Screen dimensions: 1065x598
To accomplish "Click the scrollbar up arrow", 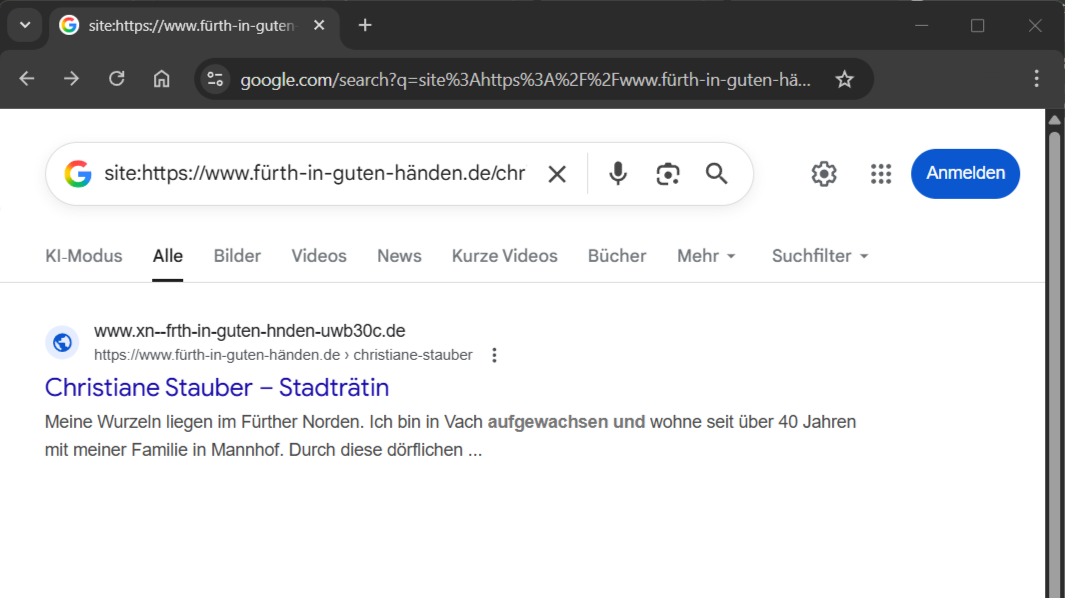I will (x=1054, y=120).
